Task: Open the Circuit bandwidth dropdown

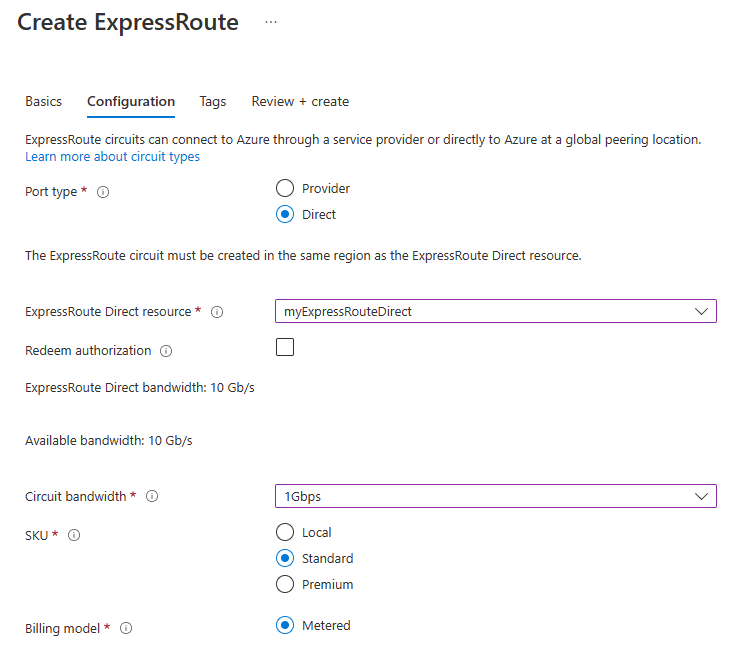Action: pos(496,496)
